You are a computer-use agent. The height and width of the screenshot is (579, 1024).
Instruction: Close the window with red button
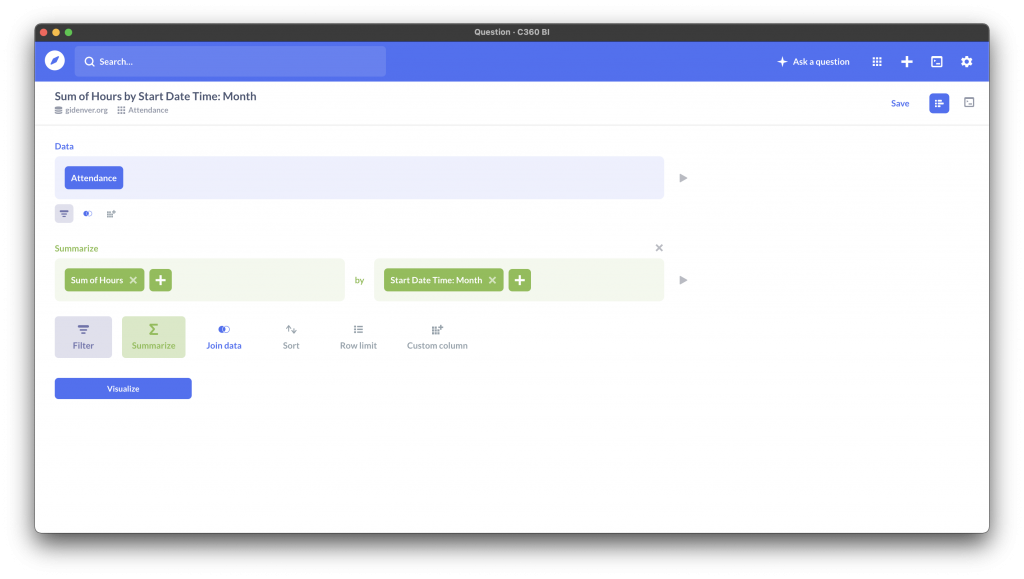[44, 32]
